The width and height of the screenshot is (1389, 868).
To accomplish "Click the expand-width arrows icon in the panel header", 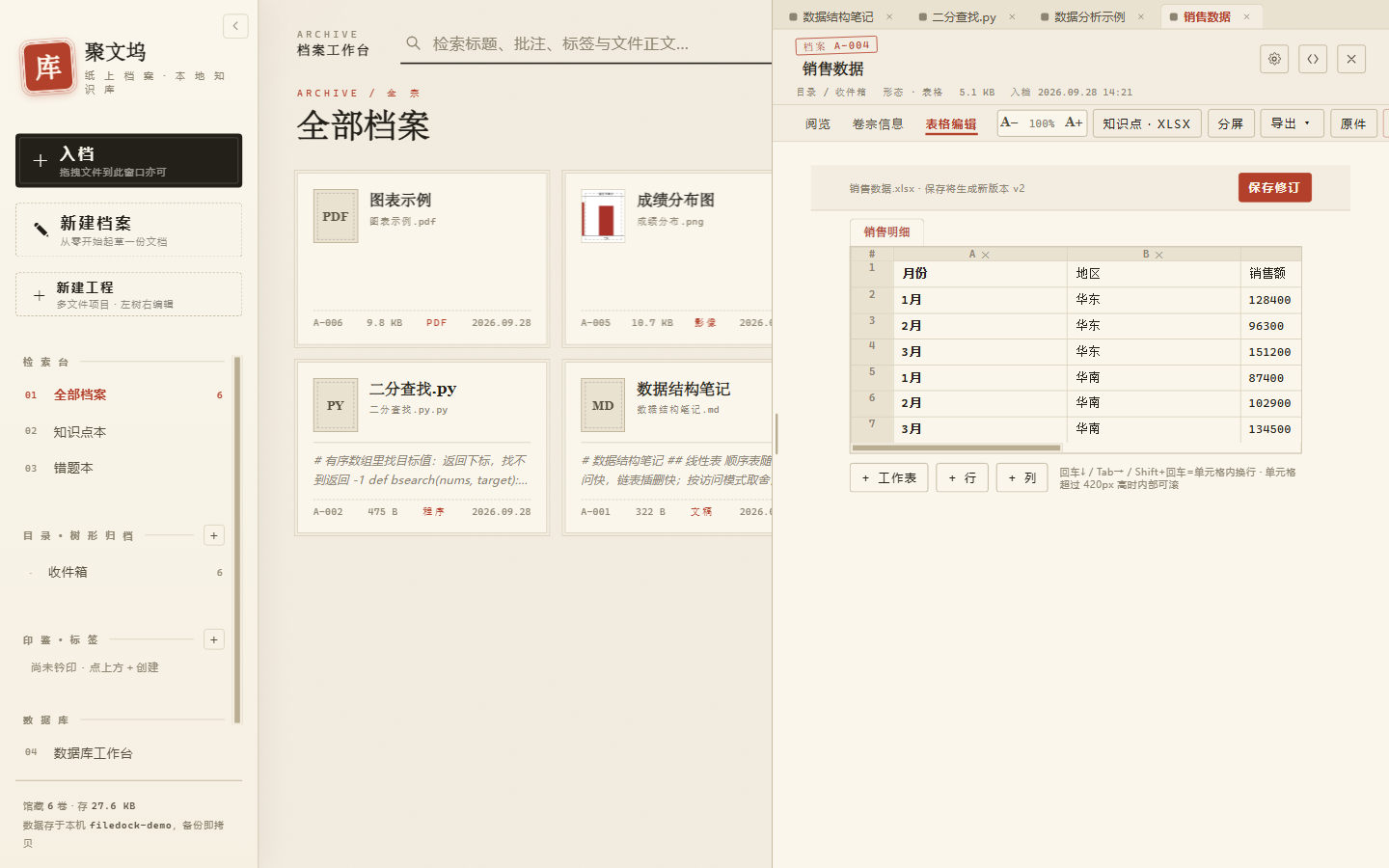I will (1313, 59).
